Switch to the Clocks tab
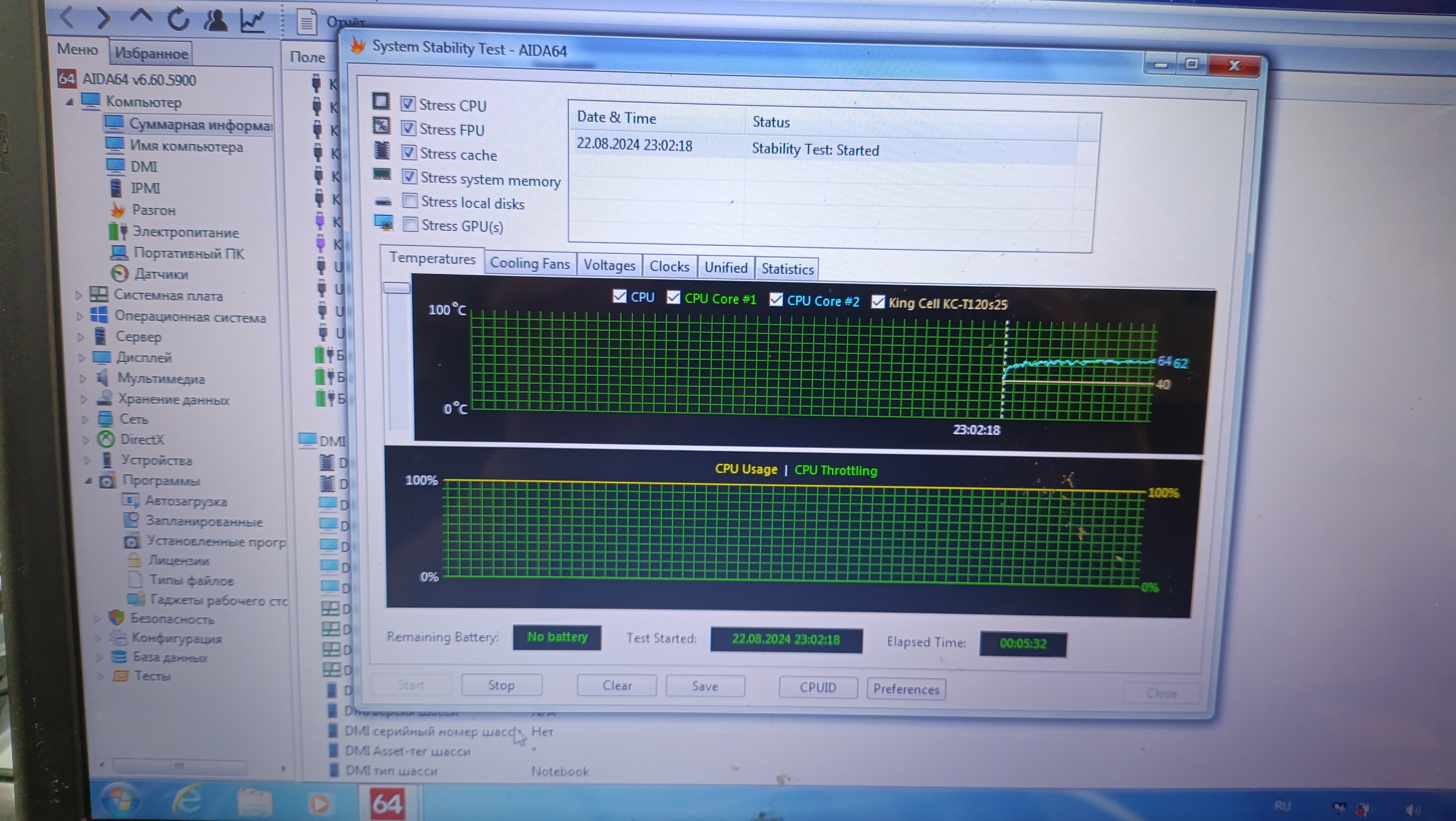1456x821 pixels. [x=669, y=267]
